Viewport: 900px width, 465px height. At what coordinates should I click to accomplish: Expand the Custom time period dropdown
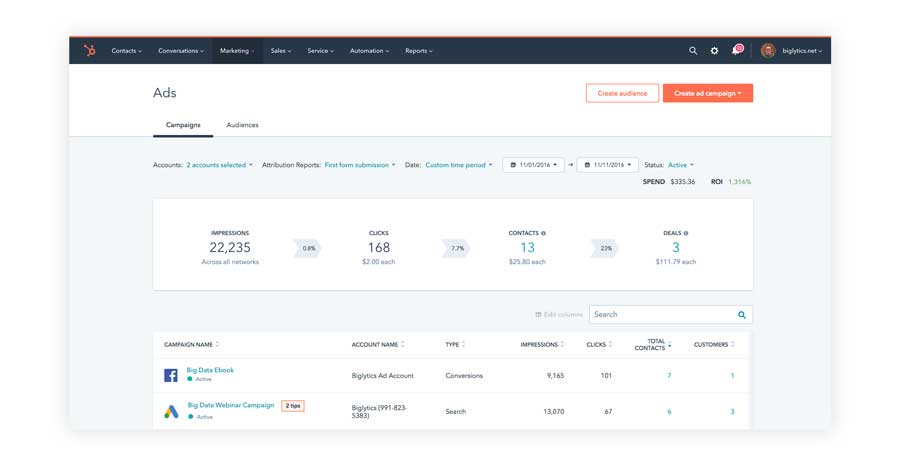click(x=459, y=165)
